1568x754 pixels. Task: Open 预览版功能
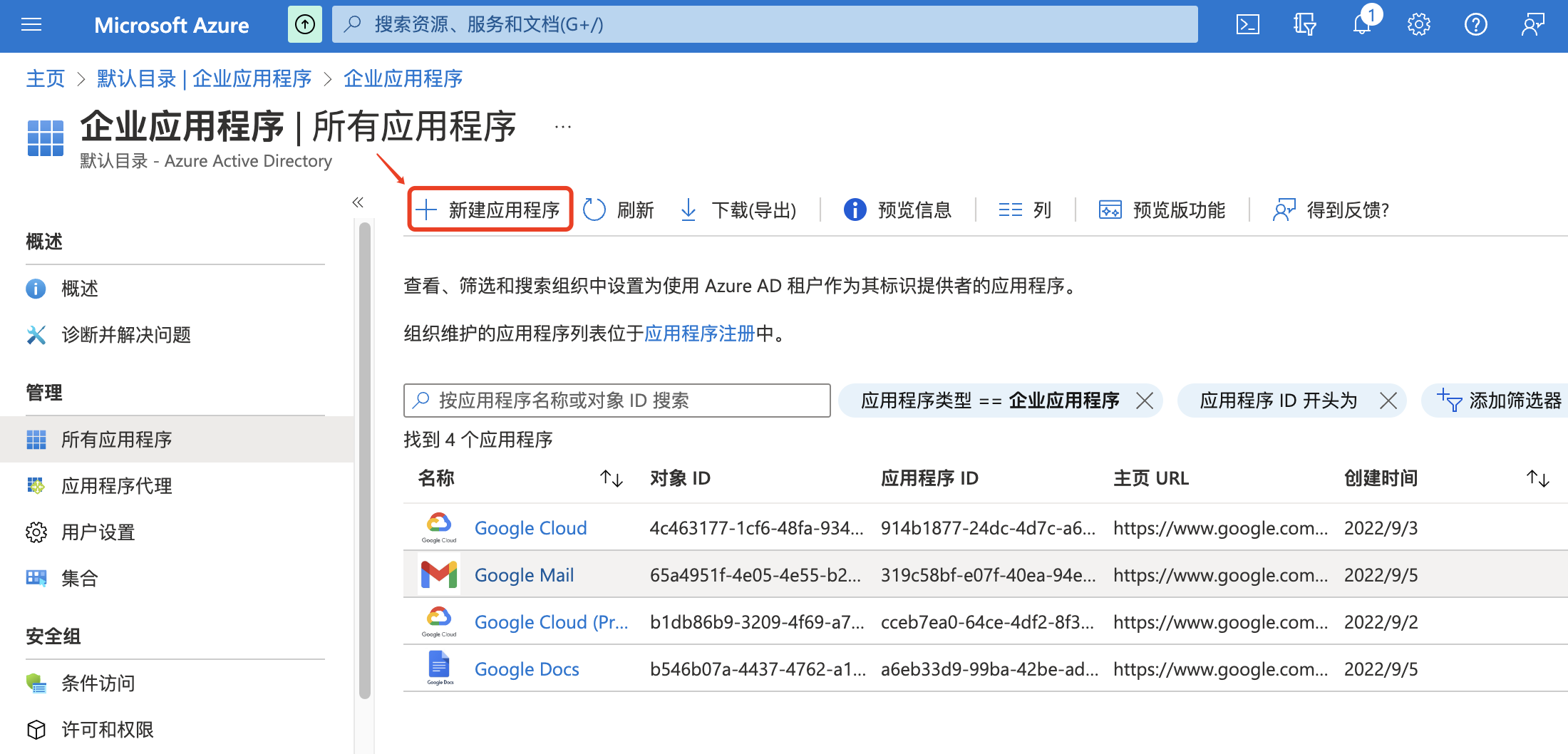pyautogui.click(x=1162, y=210)
